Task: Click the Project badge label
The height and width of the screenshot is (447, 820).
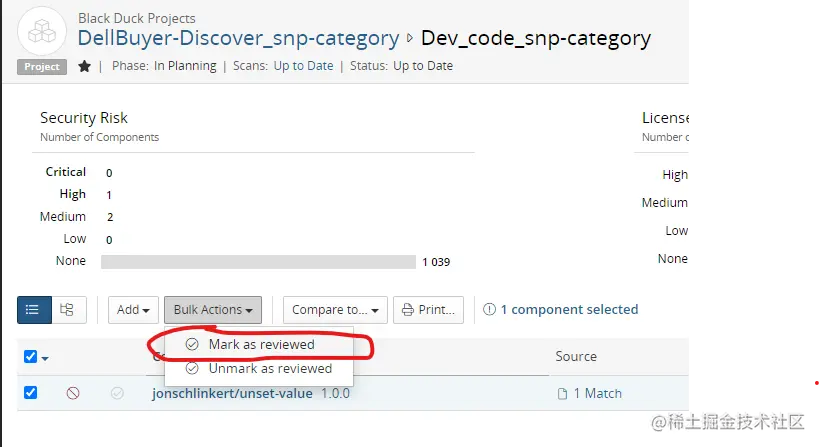Action: tap(42, 66)
